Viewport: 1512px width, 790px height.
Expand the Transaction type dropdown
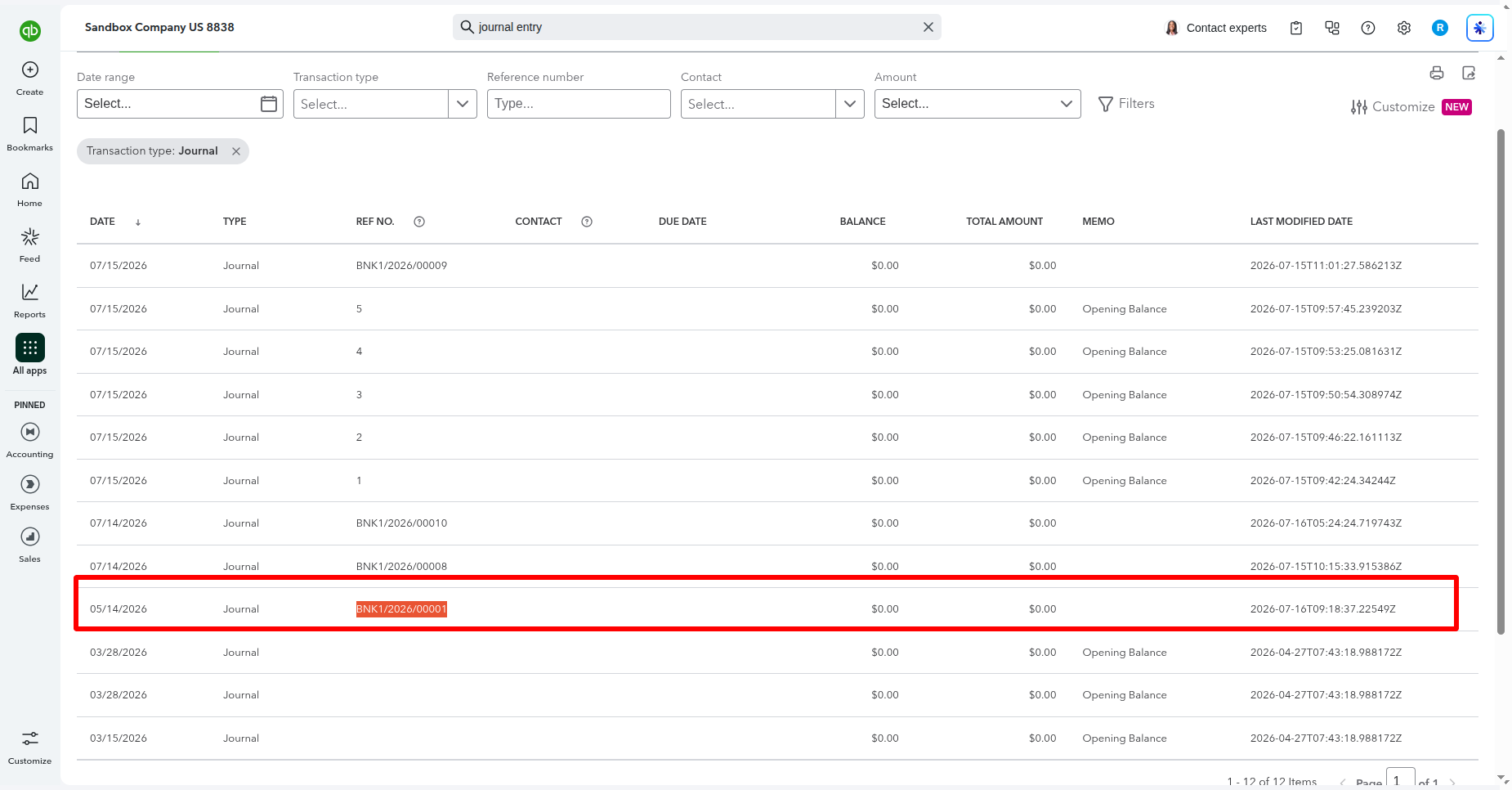pos(463,104)
